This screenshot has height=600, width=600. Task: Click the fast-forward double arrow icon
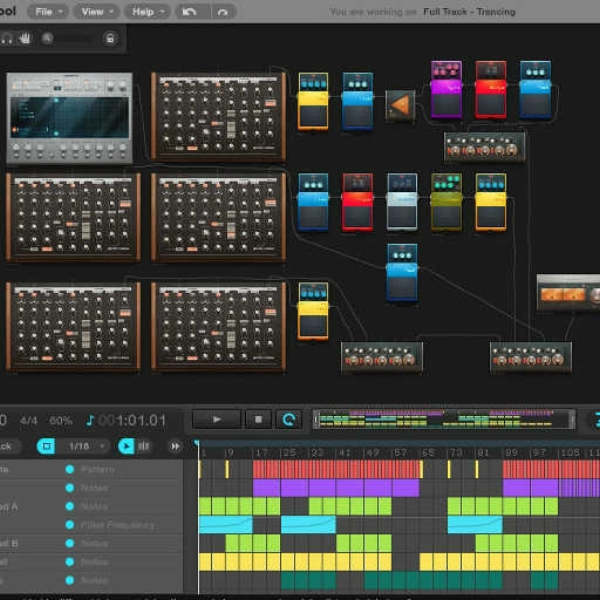(175, 446)
